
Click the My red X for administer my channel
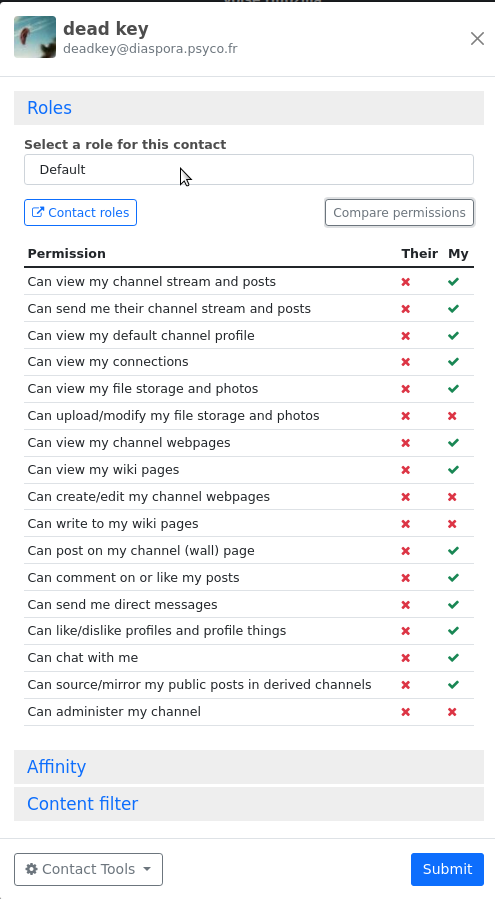[x=452, y=712]
